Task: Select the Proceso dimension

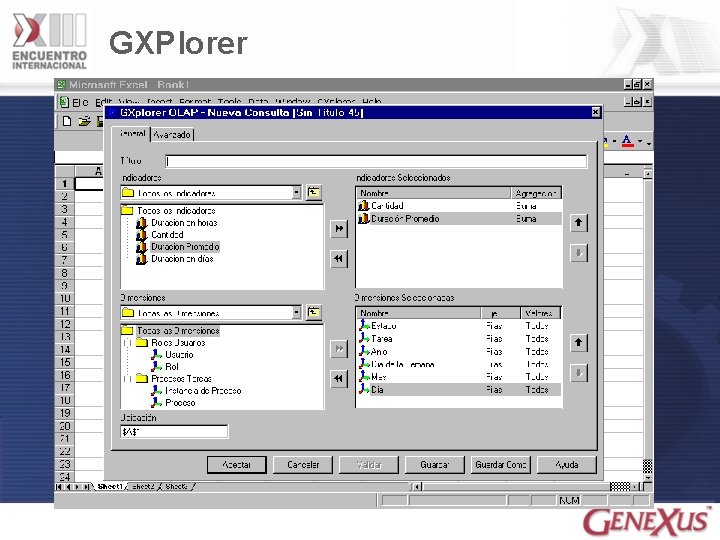Action: click(180, 403)
